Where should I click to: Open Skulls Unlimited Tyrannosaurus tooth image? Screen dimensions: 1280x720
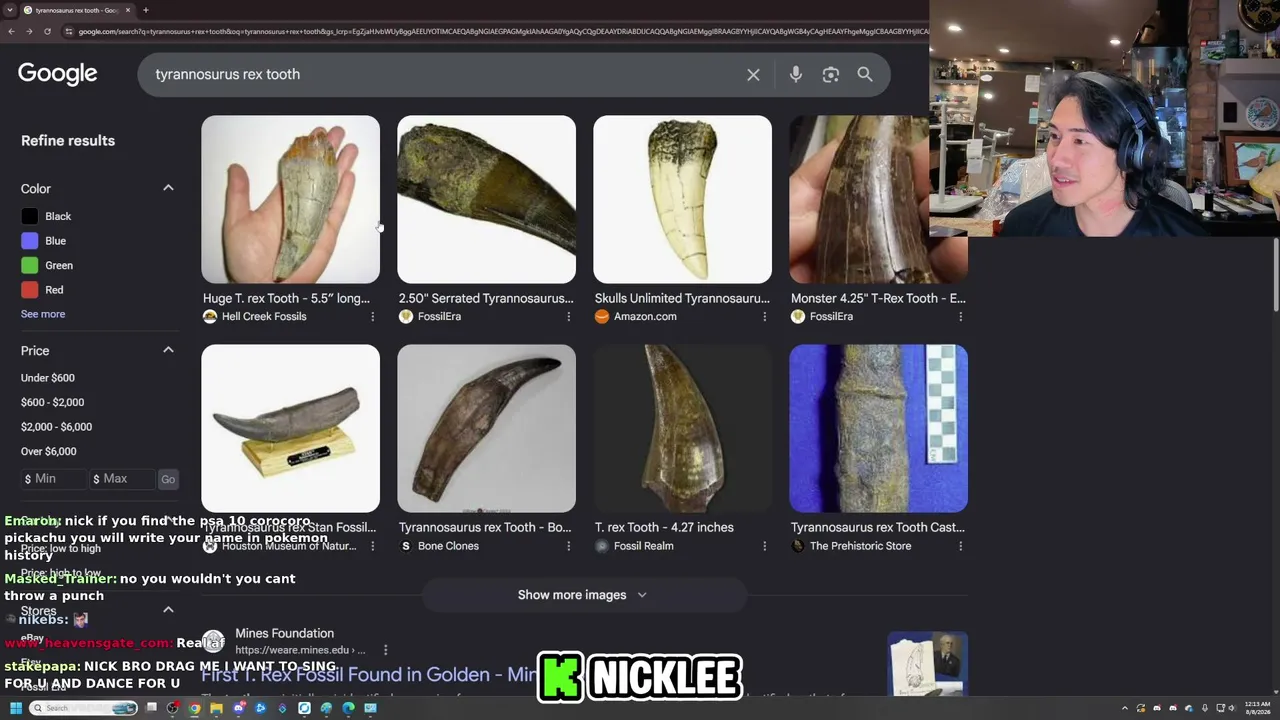[x=682, y=199]
